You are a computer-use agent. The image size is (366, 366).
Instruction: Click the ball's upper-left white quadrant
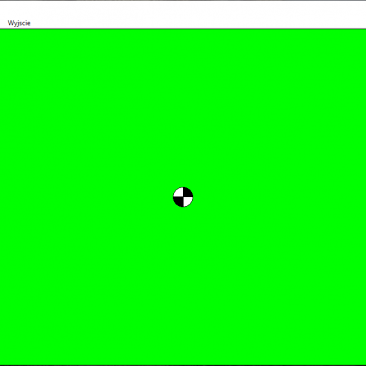179,193
